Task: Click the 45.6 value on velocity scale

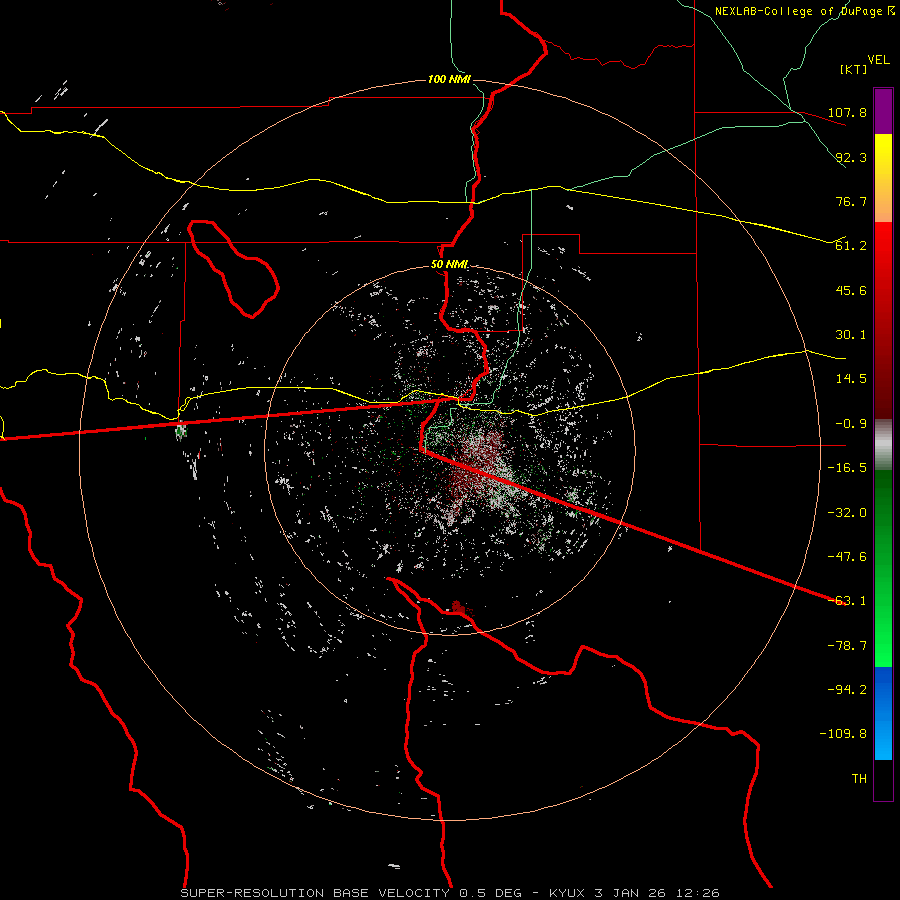Action: 851,290
